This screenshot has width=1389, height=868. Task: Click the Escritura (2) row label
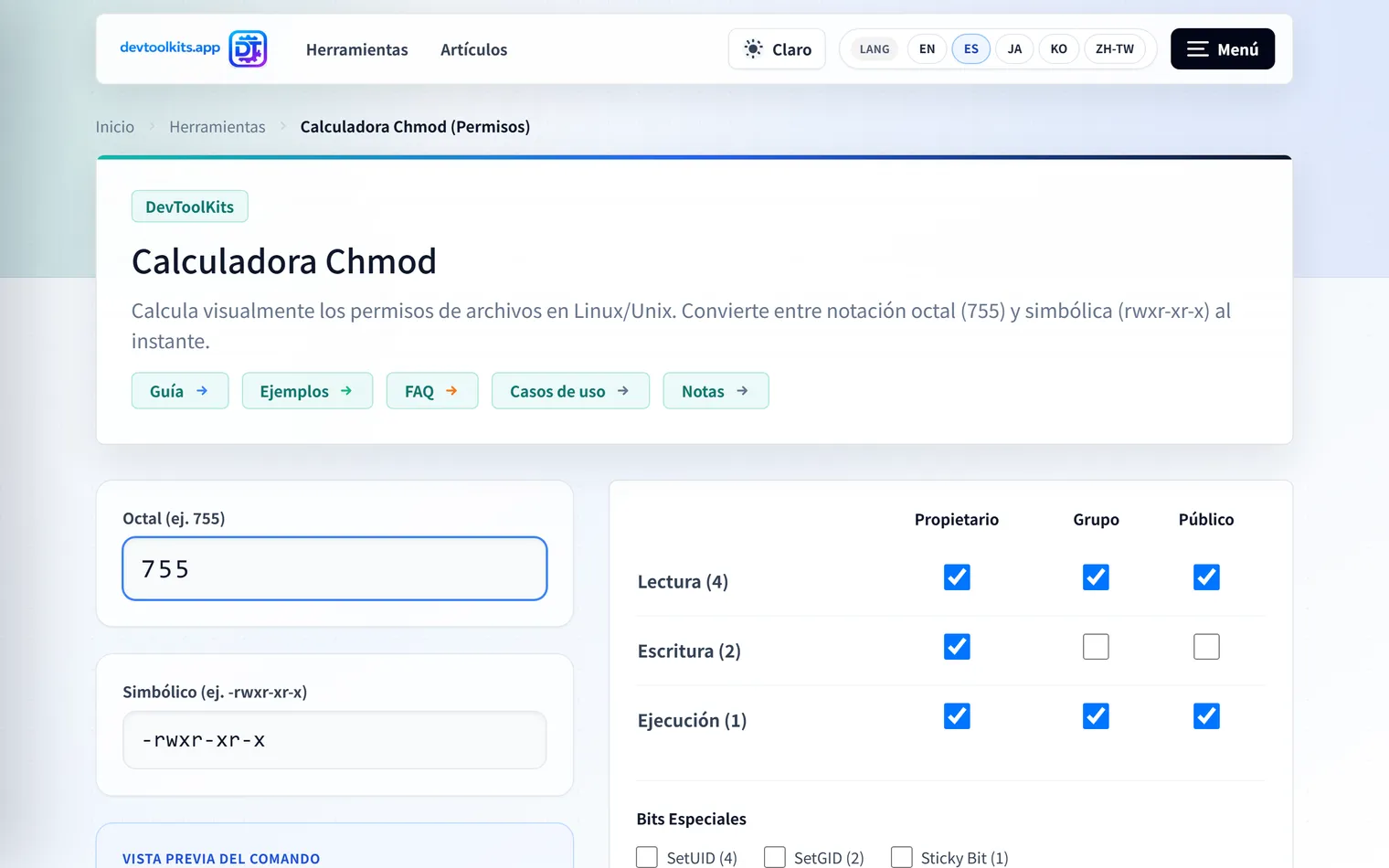click(689, 651)
